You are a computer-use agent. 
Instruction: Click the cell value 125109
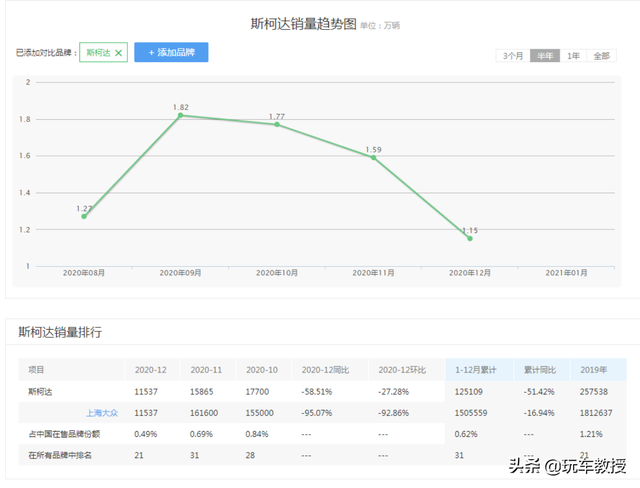click(x=469, y=392)
